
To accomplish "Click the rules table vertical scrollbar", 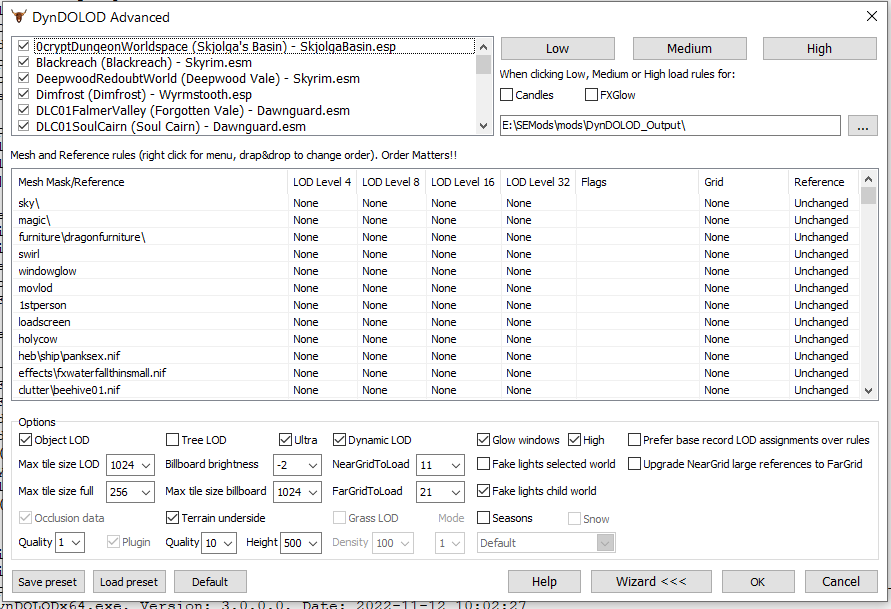I will 868,290.
